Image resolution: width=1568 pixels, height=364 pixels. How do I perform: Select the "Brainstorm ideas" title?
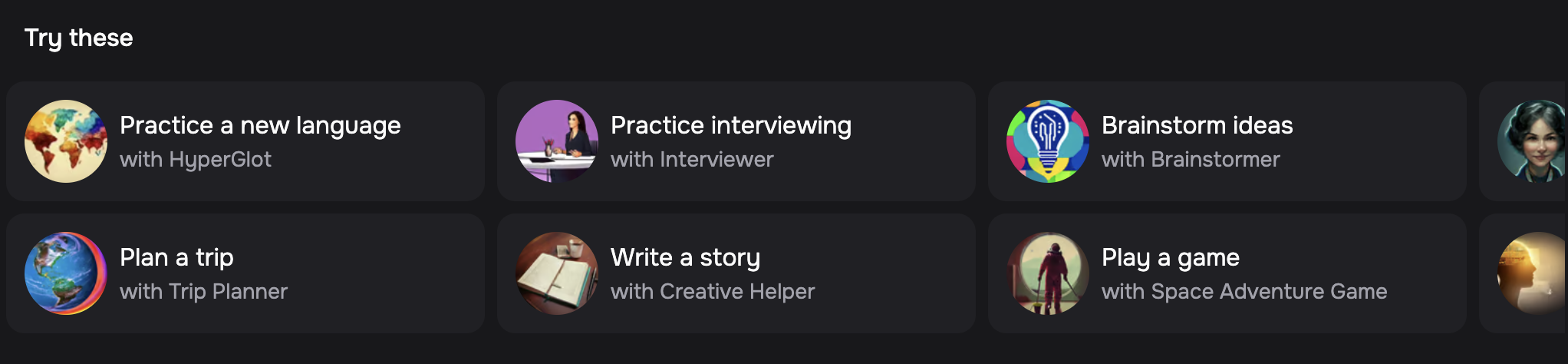click(1197, 125)
